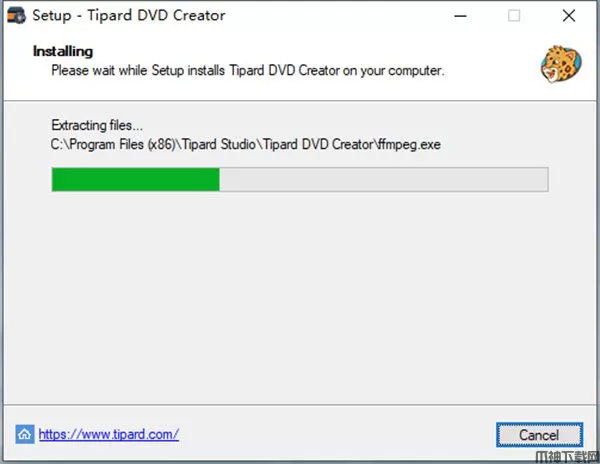Click the empty gray area below the progress bar
Viewport: 600px width, 464px height.
click(x=300, y=298)
